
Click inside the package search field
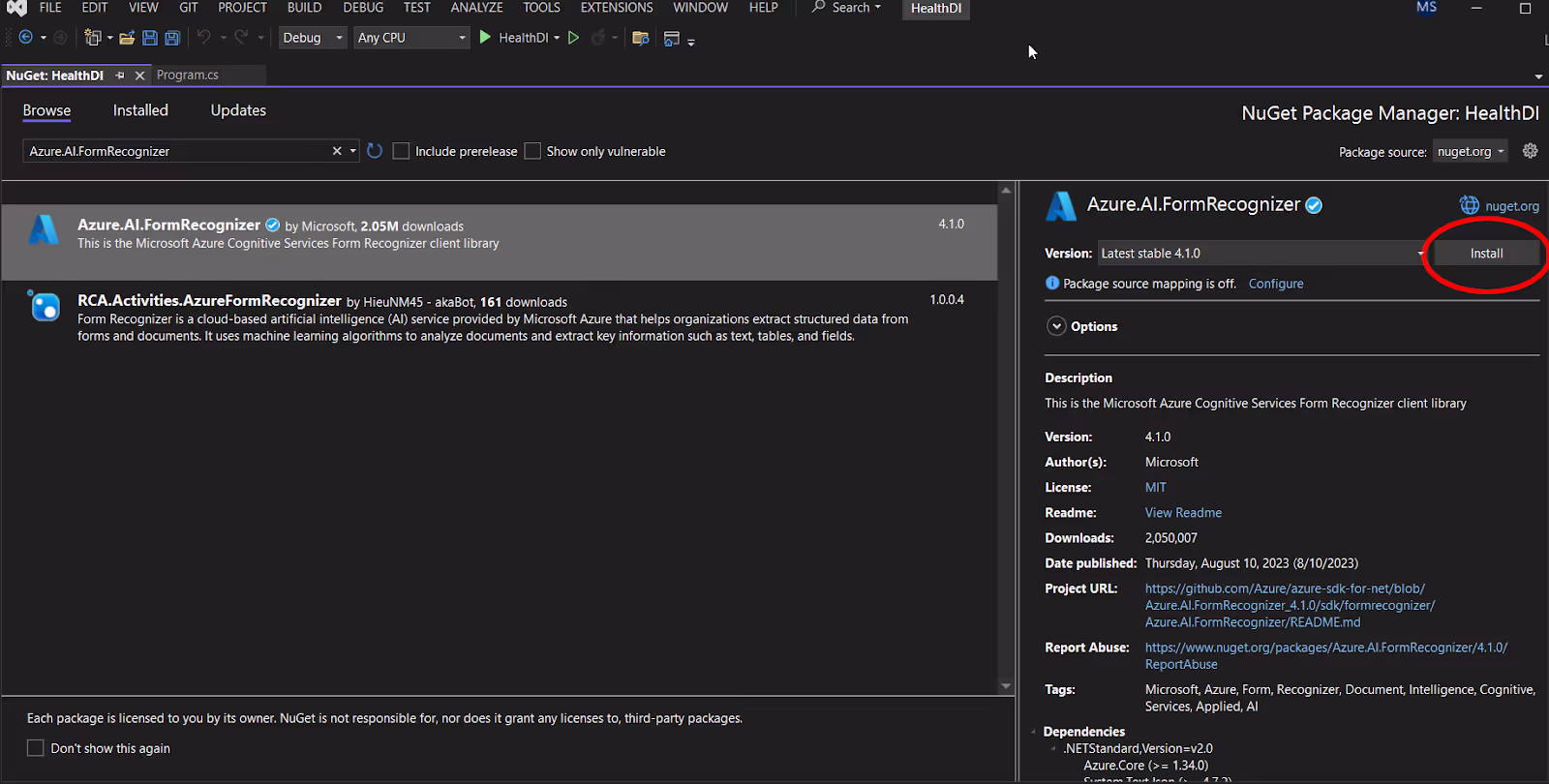(x=180, y=151)
